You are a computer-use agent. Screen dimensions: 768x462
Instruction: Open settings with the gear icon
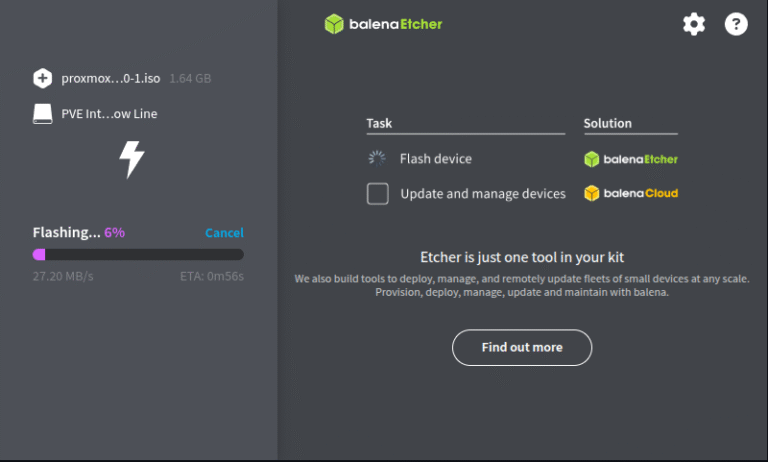694,24
